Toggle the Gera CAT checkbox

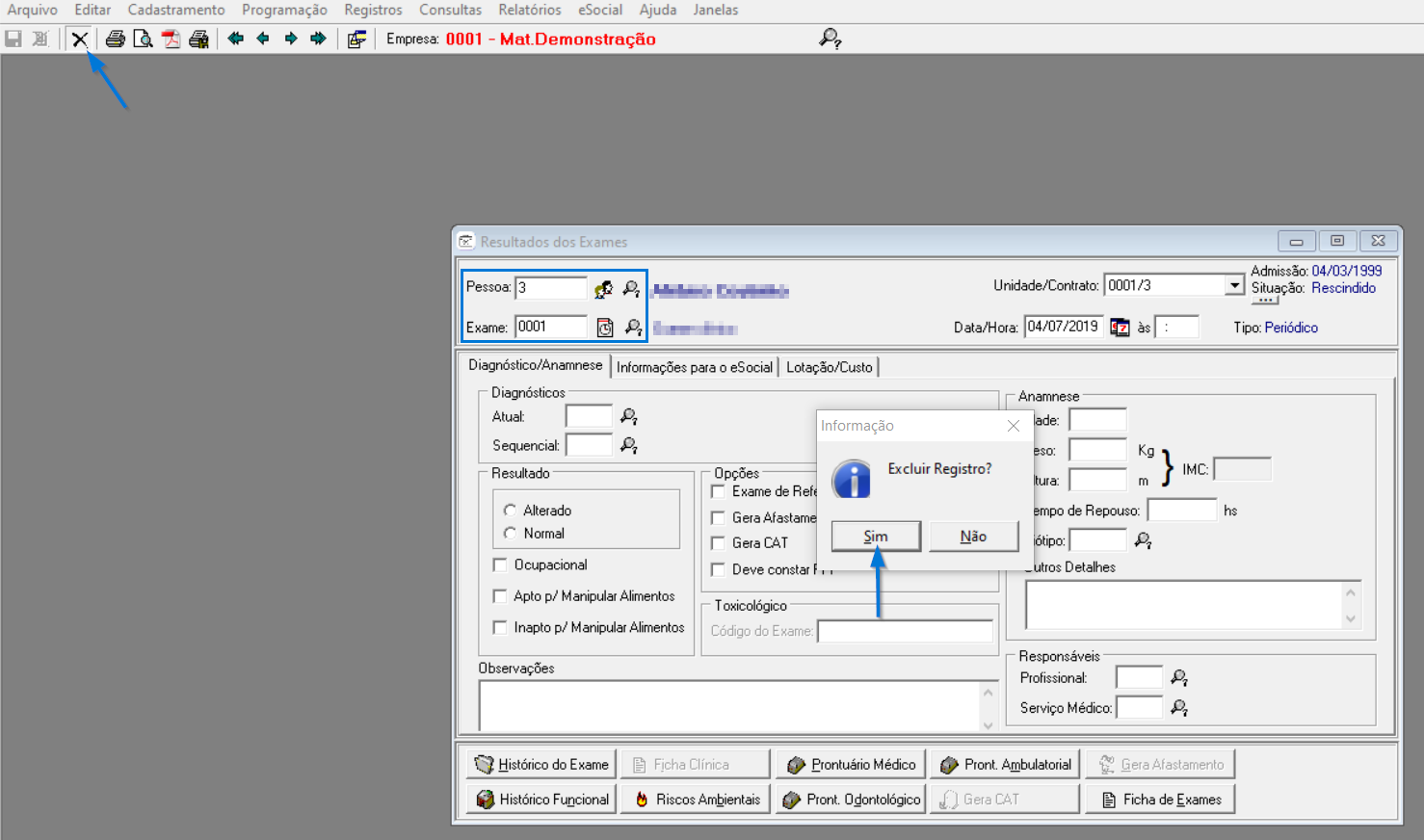point(718,543)
